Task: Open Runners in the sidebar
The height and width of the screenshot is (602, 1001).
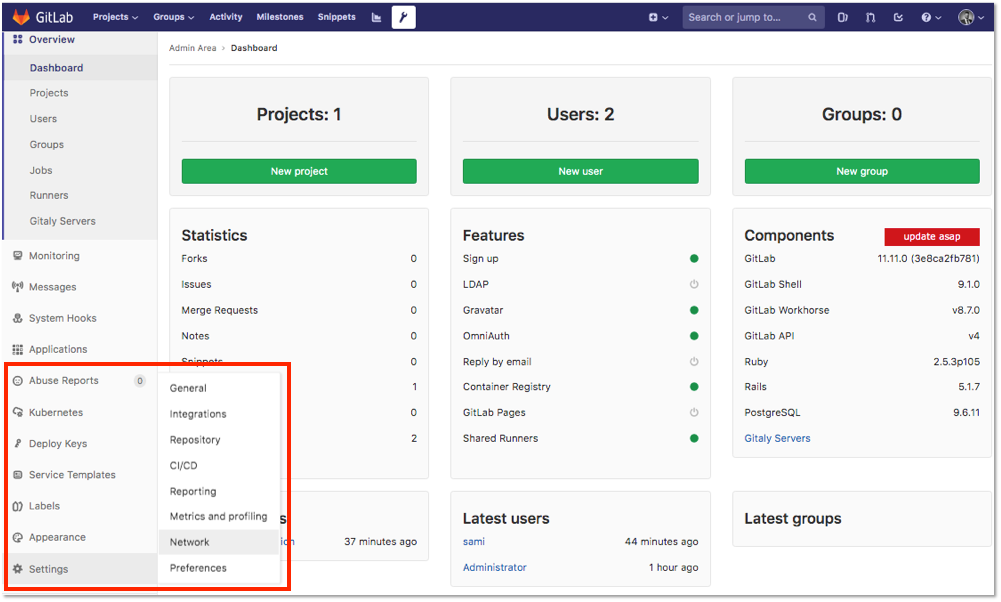Action: tap(49, 195)
